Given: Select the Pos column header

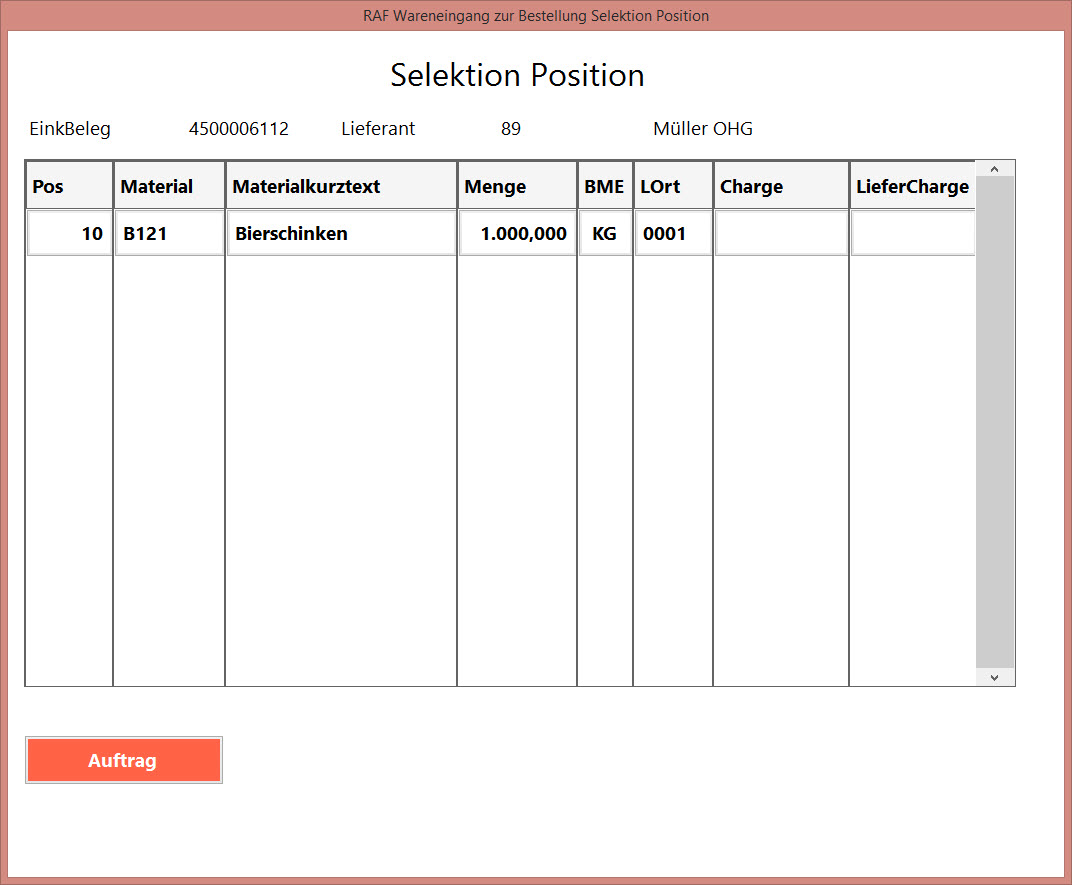Looking at the screenshot, I should coord(69,186).
